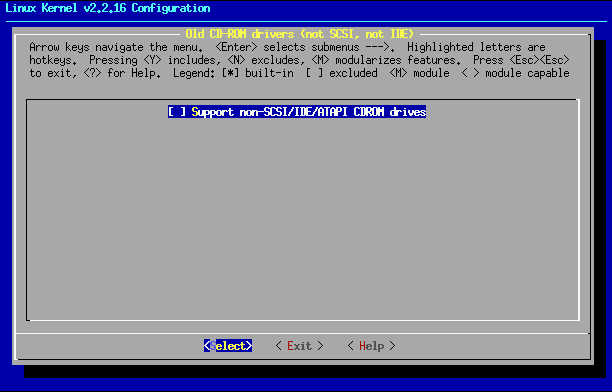Activate the highlighted Select button

tap(228, 346)
